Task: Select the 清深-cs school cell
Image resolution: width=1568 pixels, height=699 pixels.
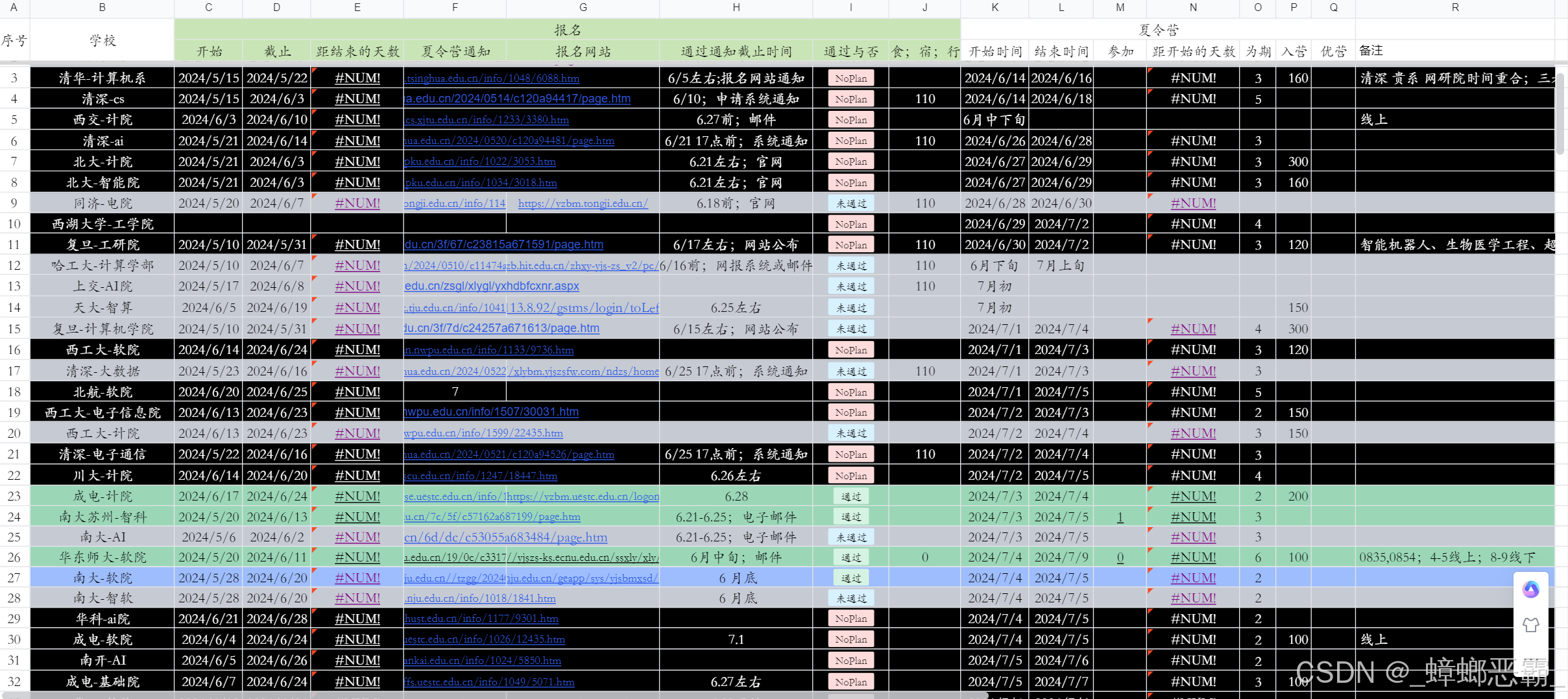Action: [102, 99]
